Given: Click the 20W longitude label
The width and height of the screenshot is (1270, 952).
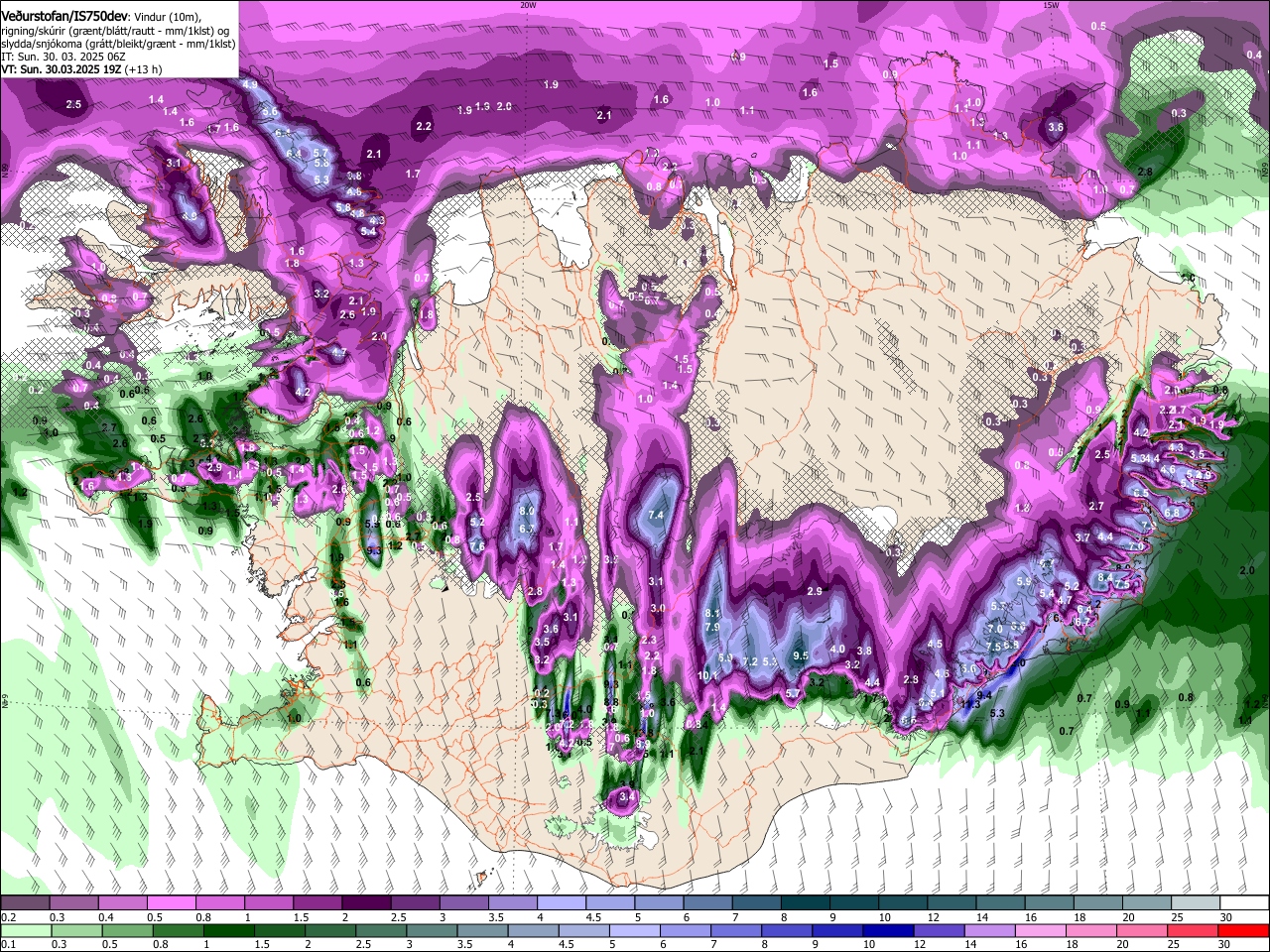Looking at the screenshot, I should [x=528, y=4].
